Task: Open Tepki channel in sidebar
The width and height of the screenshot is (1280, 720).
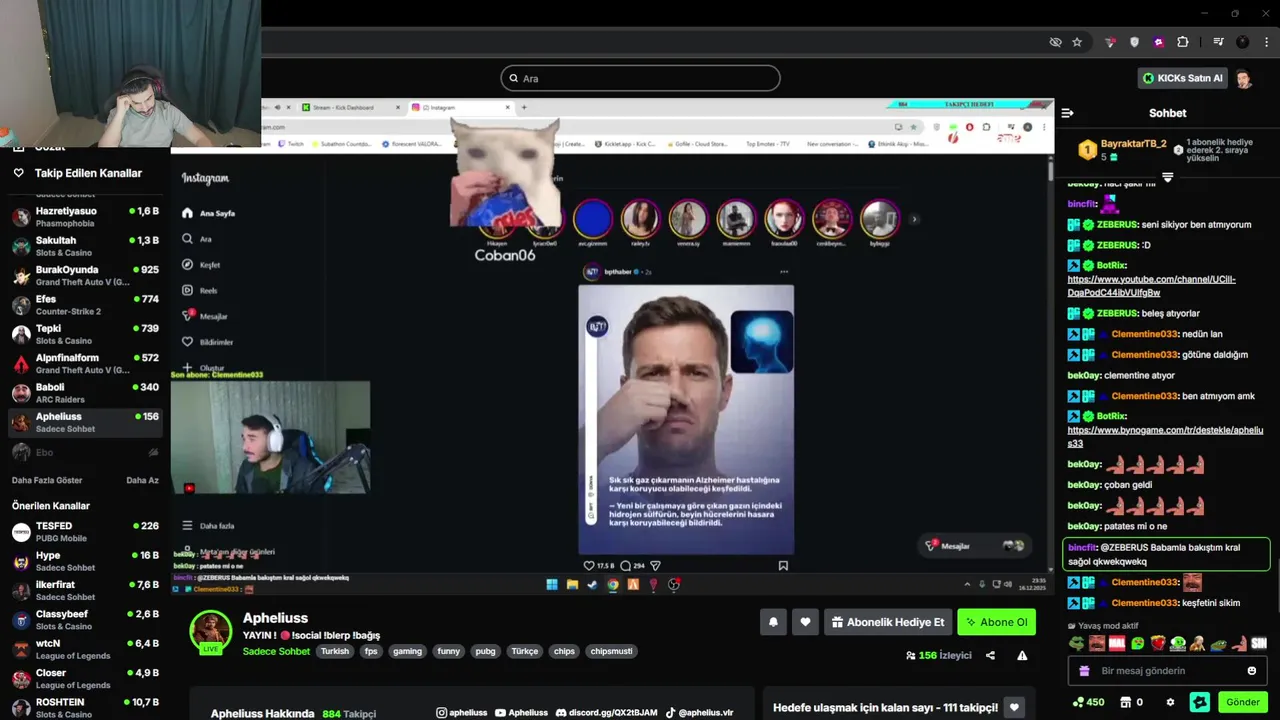Action: click(85, 334)
